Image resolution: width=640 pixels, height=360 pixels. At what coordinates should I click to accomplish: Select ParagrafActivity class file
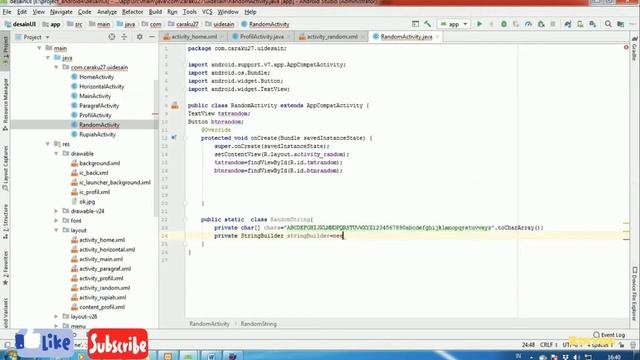(x=99, y=106)
